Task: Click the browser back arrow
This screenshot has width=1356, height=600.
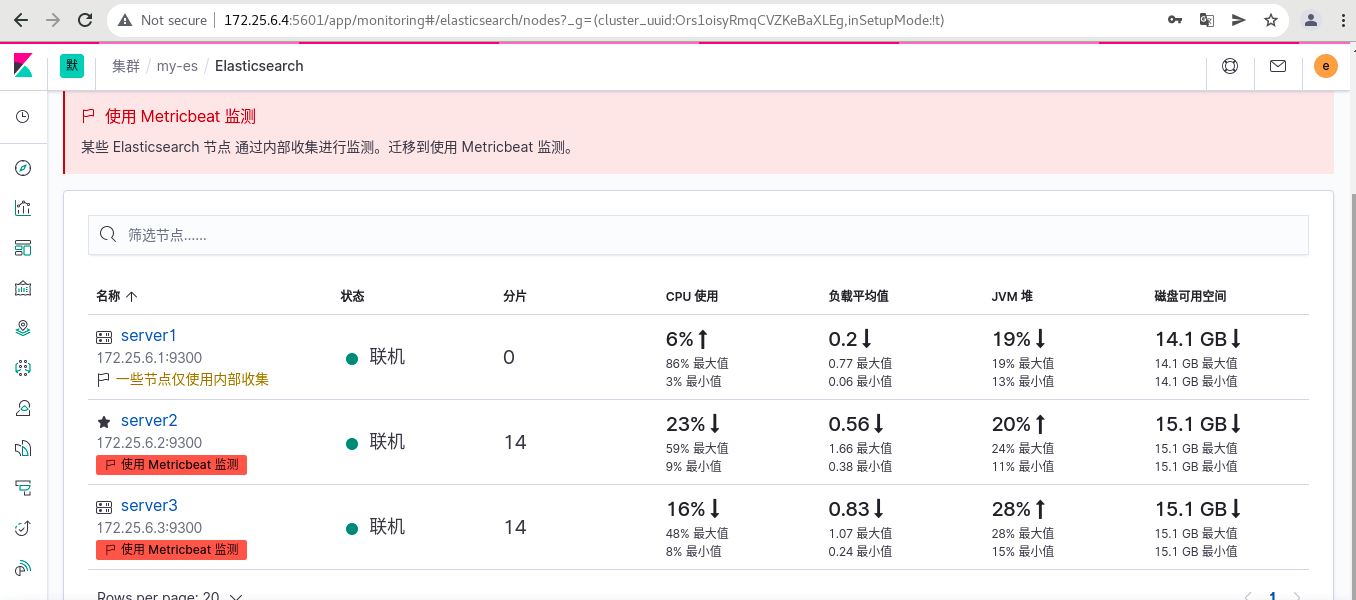Action: [22, 20]
